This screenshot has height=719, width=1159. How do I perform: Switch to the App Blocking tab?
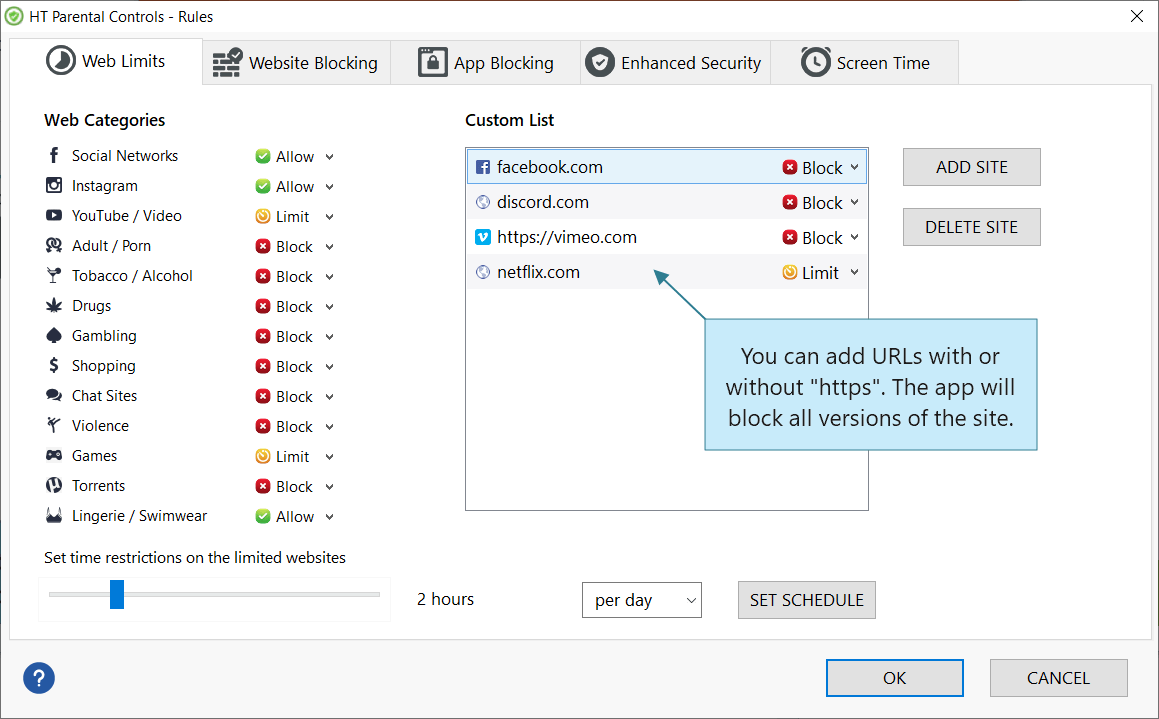486,63
